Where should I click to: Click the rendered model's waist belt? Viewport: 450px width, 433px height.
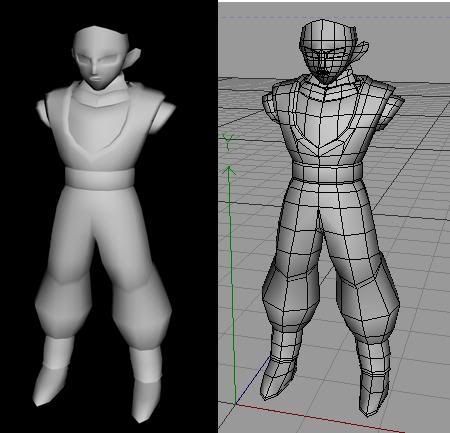pos(100,177)
